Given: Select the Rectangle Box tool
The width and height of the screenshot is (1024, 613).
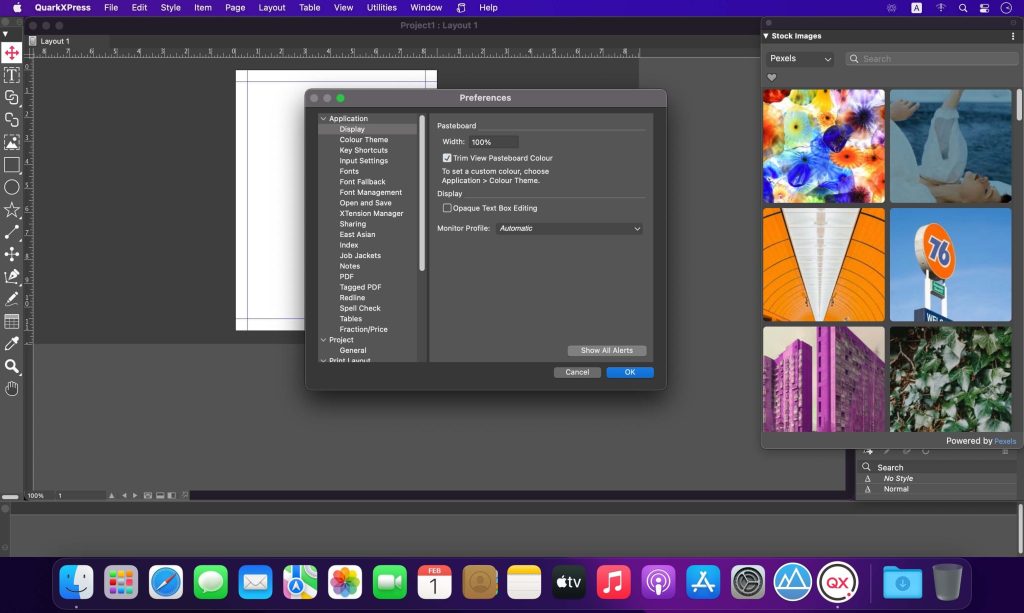Looking at the screenshot, I should pos(12,165).
